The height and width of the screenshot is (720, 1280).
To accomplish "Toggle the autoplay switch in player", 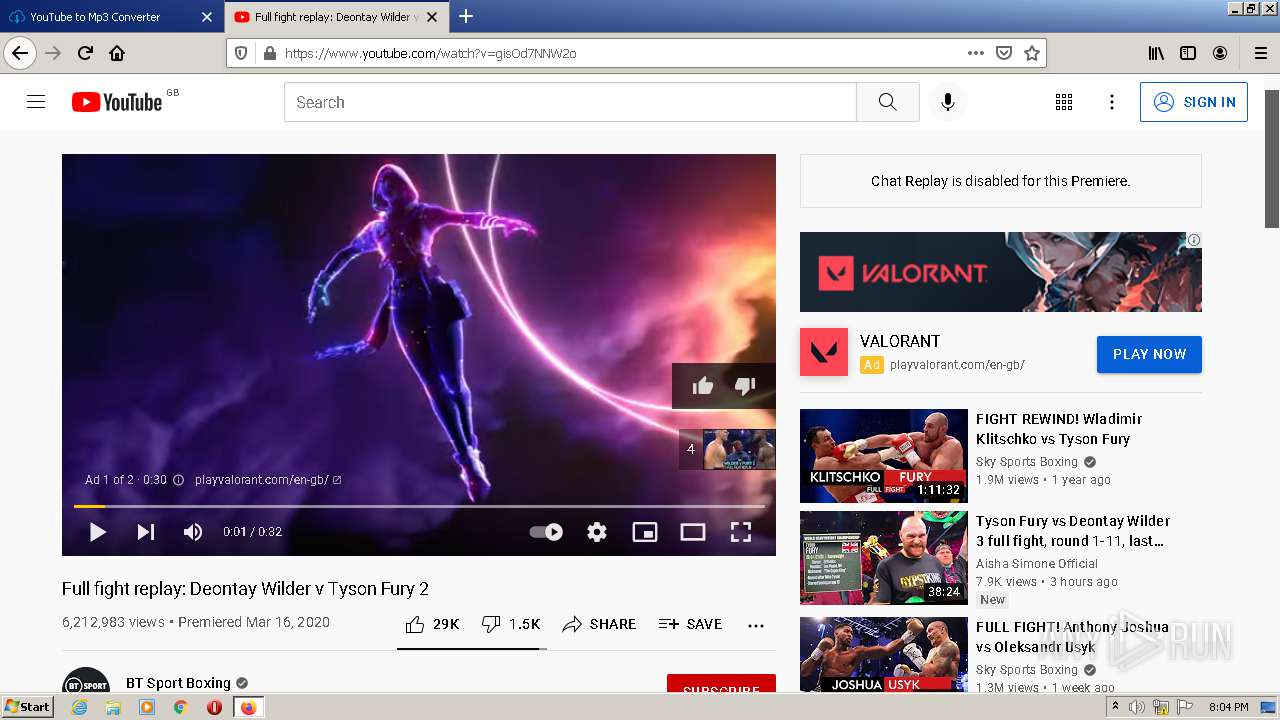I will pyautogui.click(x=547, y=532).
